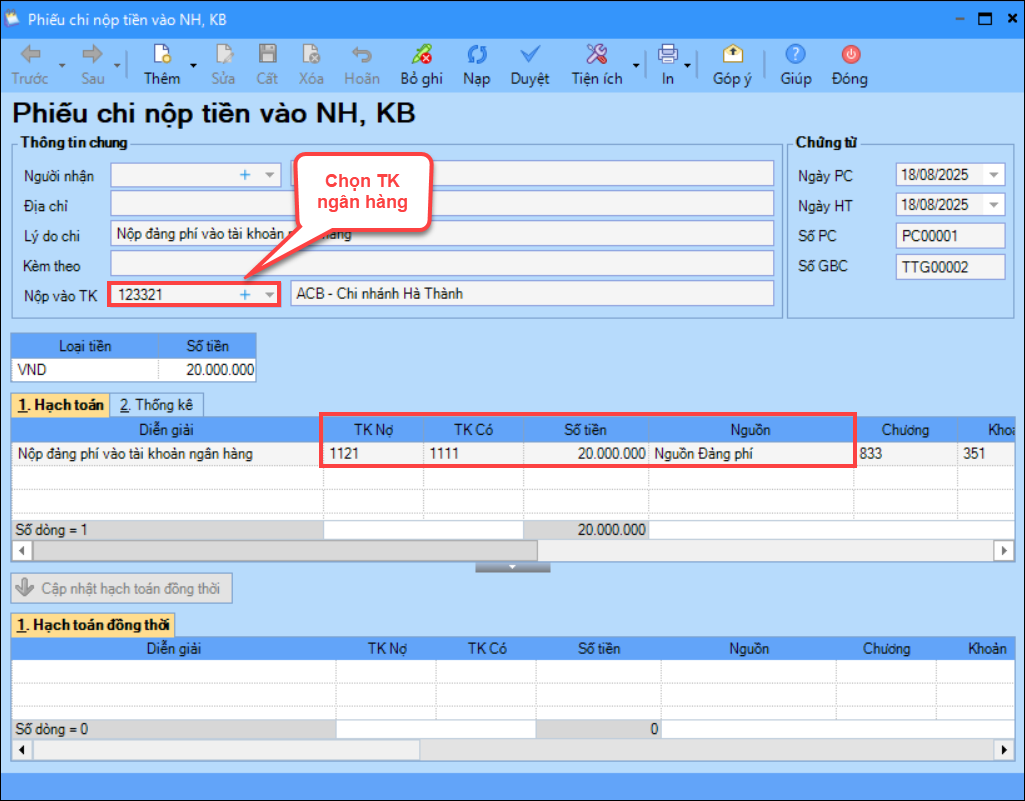The image size is (1025, 801).
Task: Switch to the 1. Hạch toán tab
Action: click(60, 405)
